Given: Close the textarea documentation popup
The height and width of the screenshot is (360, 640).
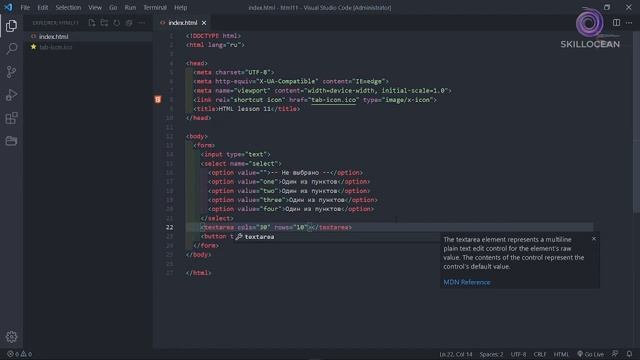Looking at the screenshot, I should (x=594, y=239).
